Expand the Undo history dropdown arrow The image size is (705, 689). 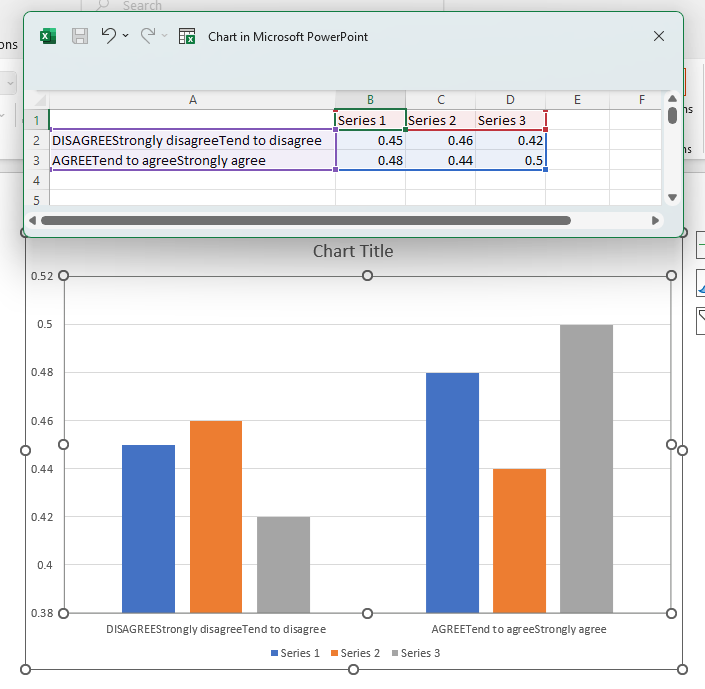(126, 36)
